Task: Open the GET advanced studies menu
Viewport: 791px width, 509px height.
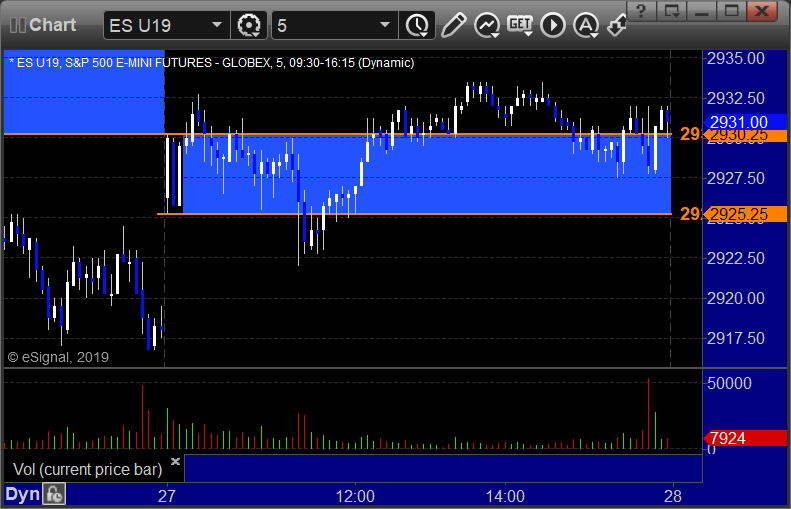Action: [x=520, y=25]
